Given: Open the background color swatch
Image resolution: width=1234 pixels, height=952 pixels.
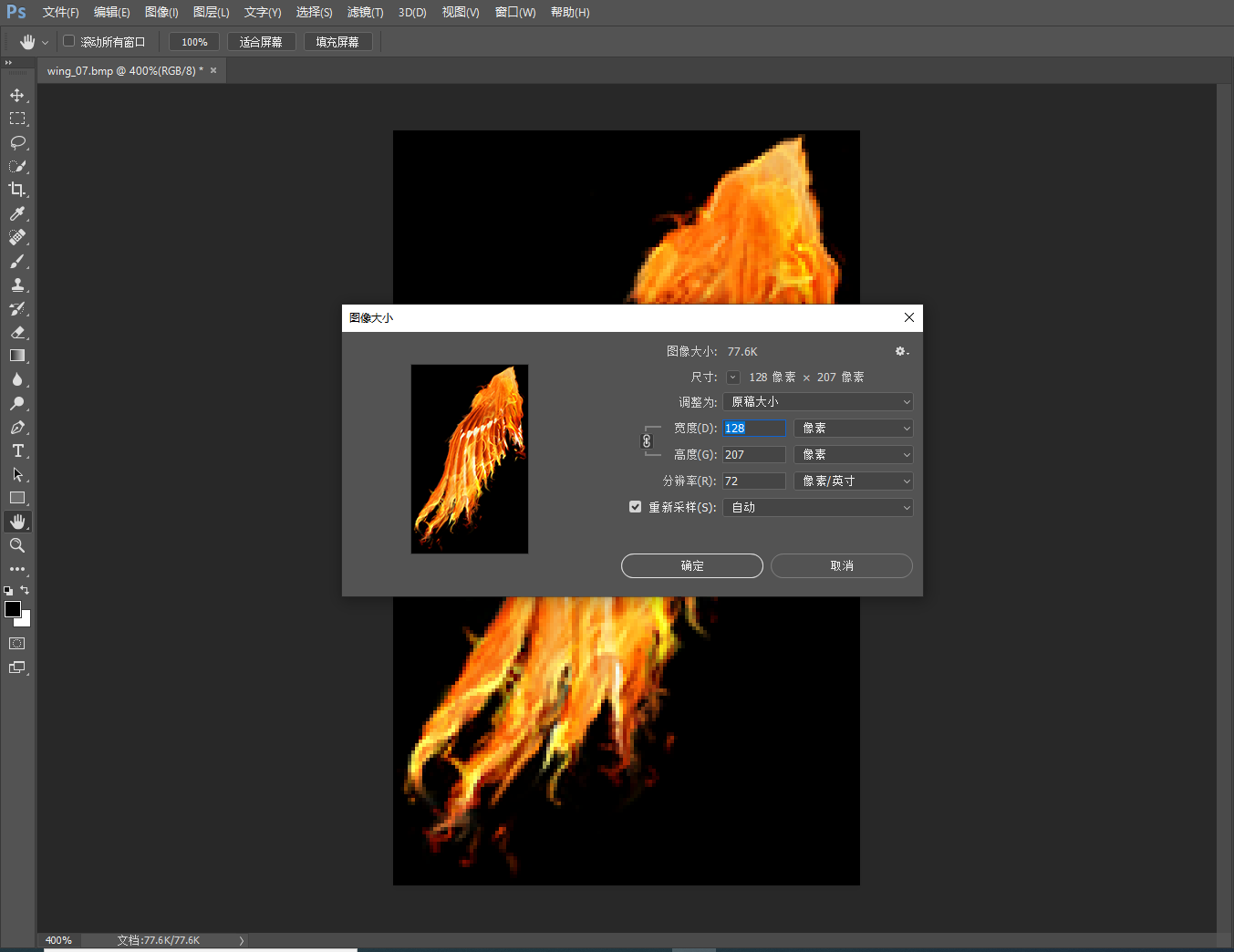Looking at the screenshot, I should 26,620.
